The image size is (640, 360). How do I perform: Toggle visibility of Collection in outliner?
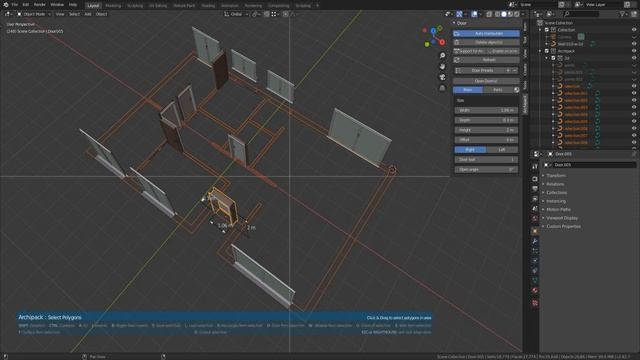[x=634, y=30]
